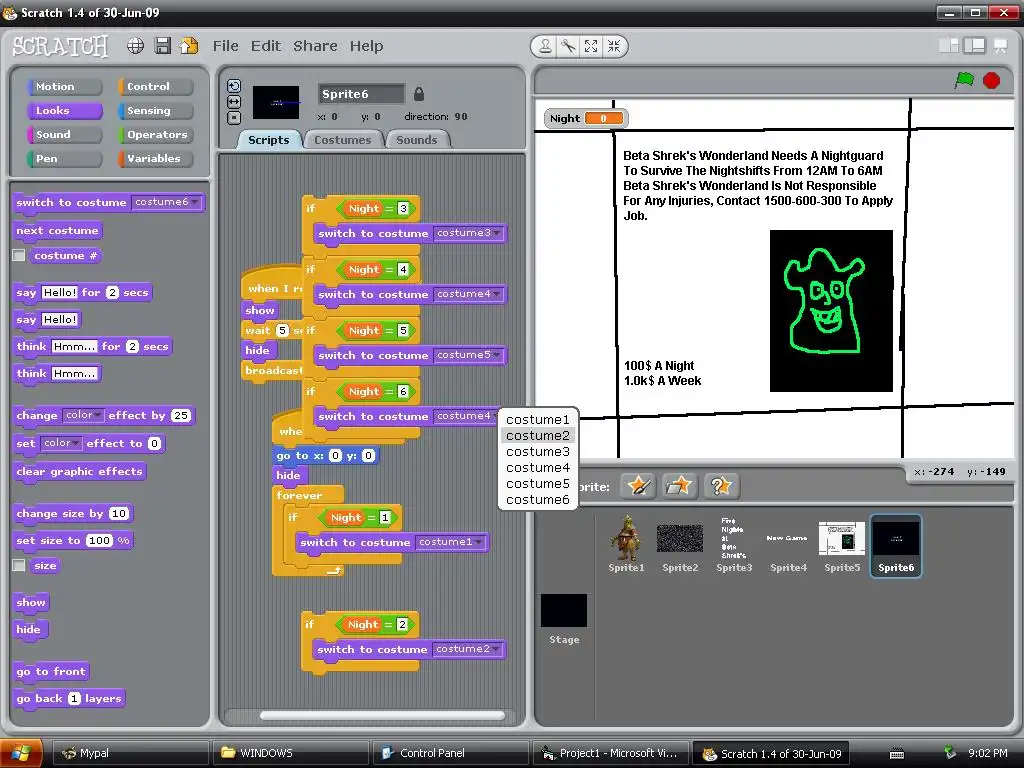Select the Control block category
The height and width of the screenshot is (768, 1024).
pyautogui.click(x=155, y=86)
